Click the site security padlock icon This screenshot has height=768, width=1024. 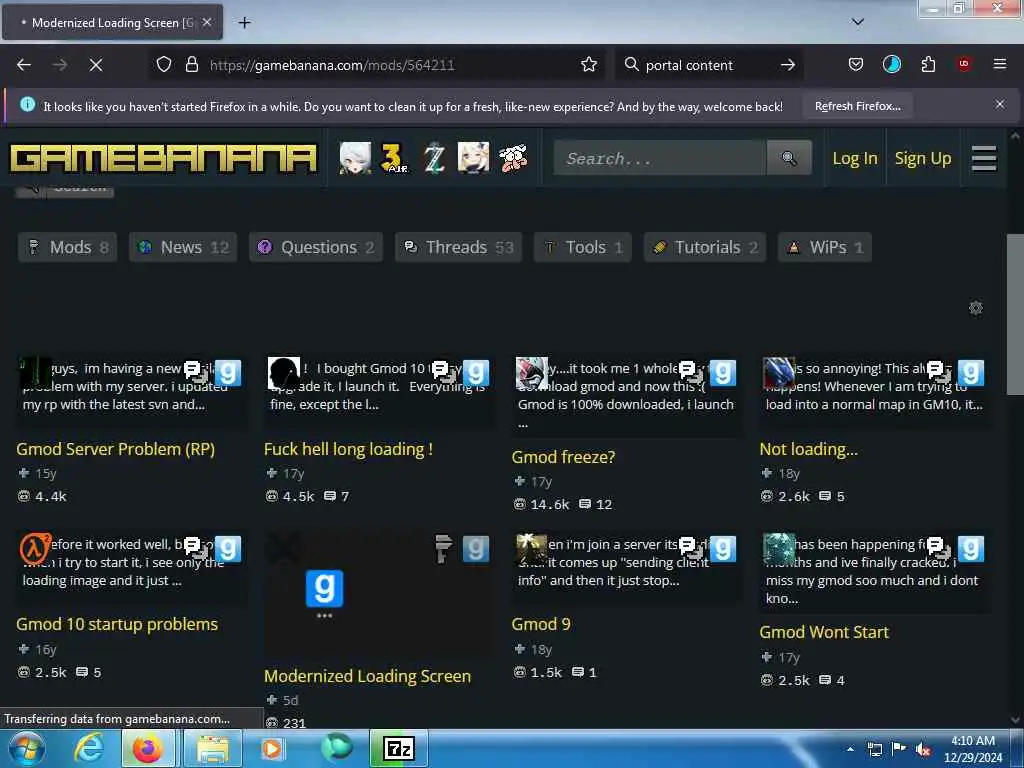pyautogui.click(x=191, y=65)
